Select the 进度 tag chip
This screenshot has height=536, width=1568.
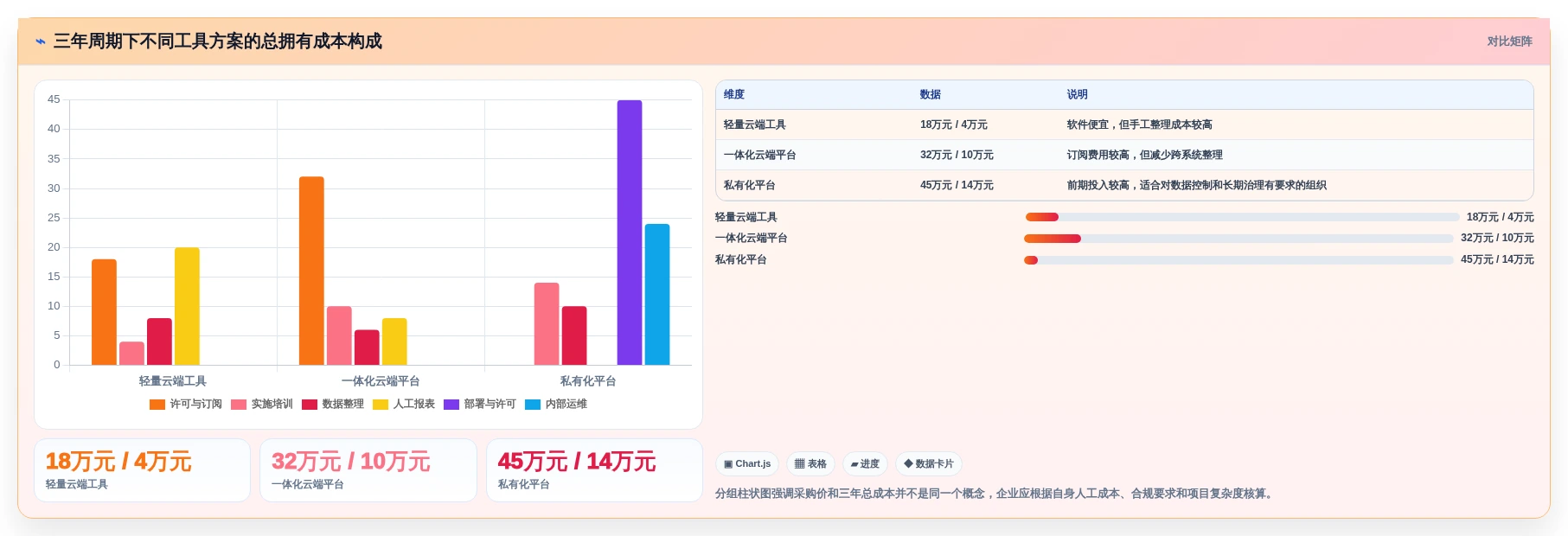[865, 464]
